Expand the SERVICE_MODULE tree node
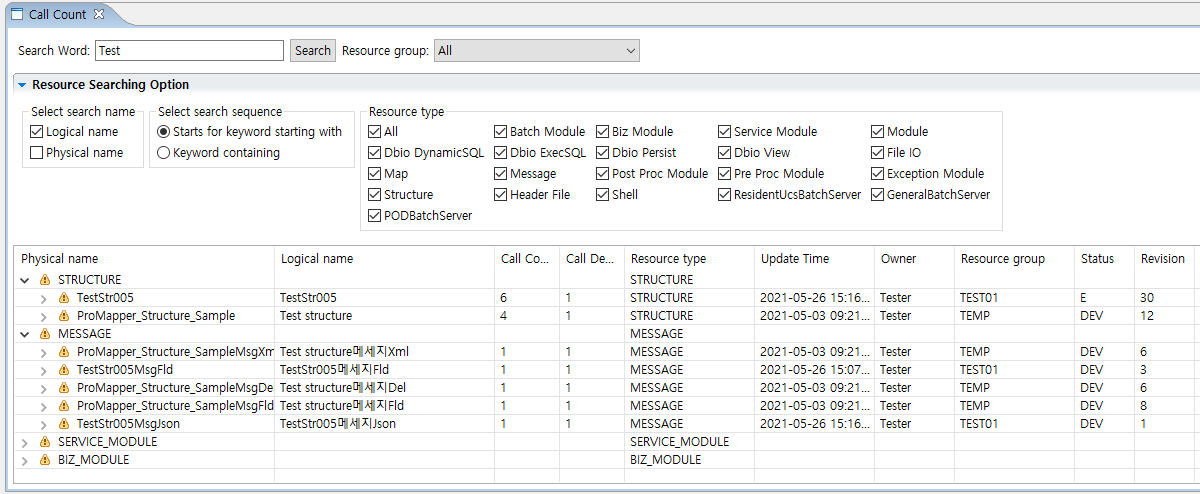1200x494 pixels. (x=25, y=442)
